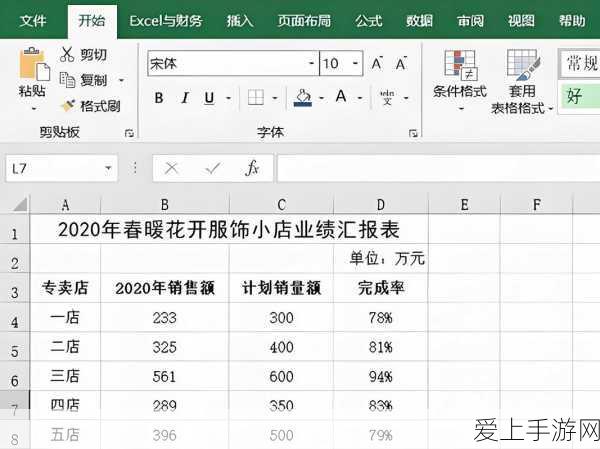The width and height of the screenshot is (600, 449).
Task: Select the header cell 完成率
Action: [381, 288]
